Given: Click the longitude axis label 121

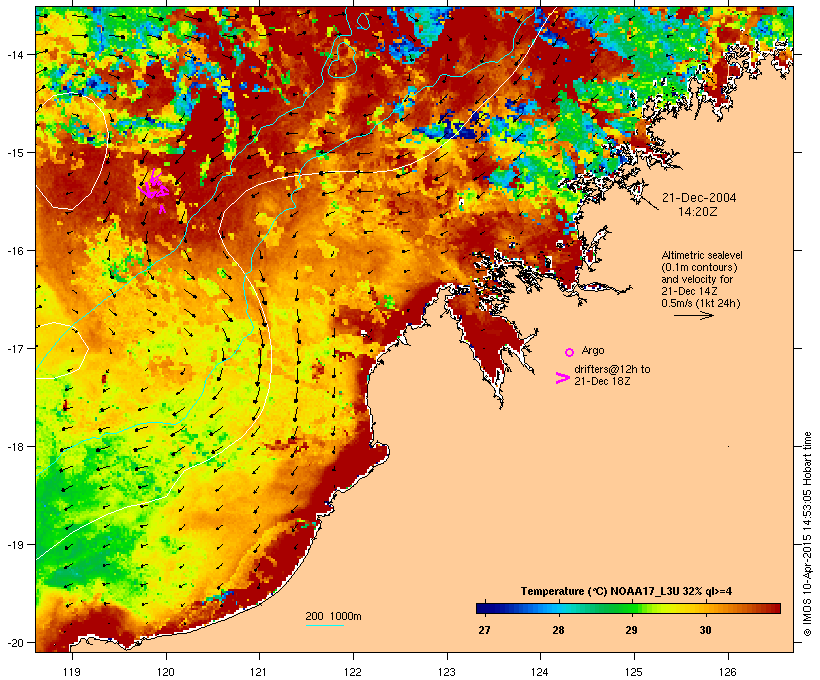Looking at the screenshot, I should (x=259, y=672).
